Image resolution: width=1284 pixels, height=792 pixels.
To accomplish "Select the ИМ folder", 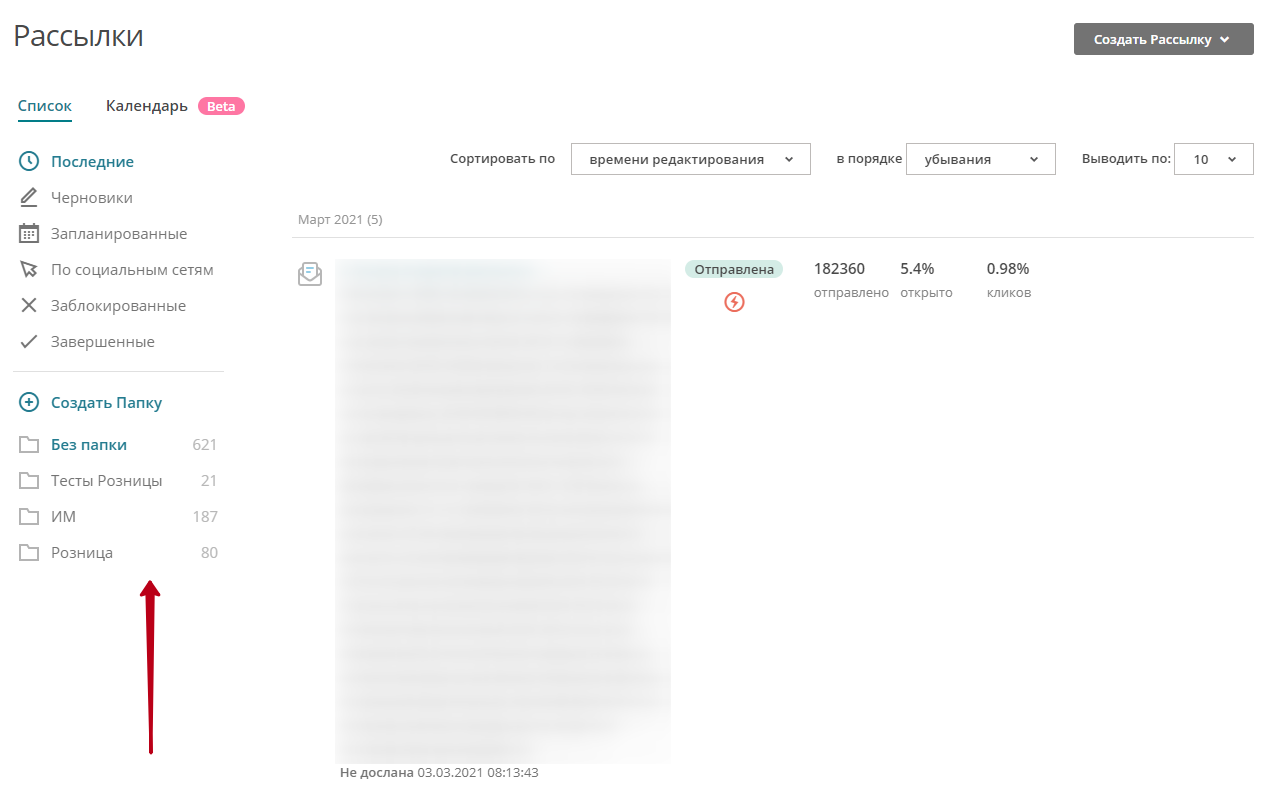I will [x=63, y=517].
